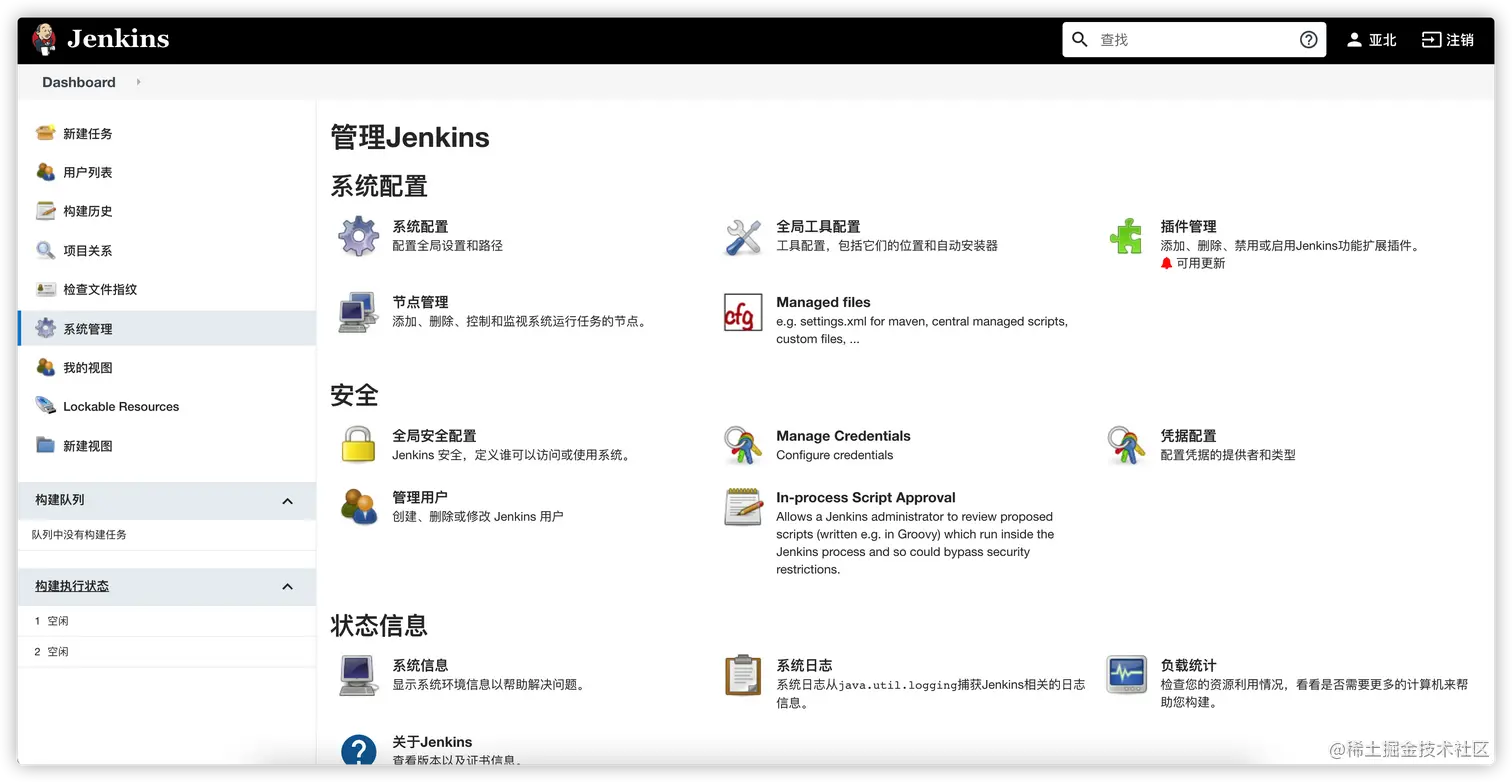Open the Manage Credentials link

(843, 436)
